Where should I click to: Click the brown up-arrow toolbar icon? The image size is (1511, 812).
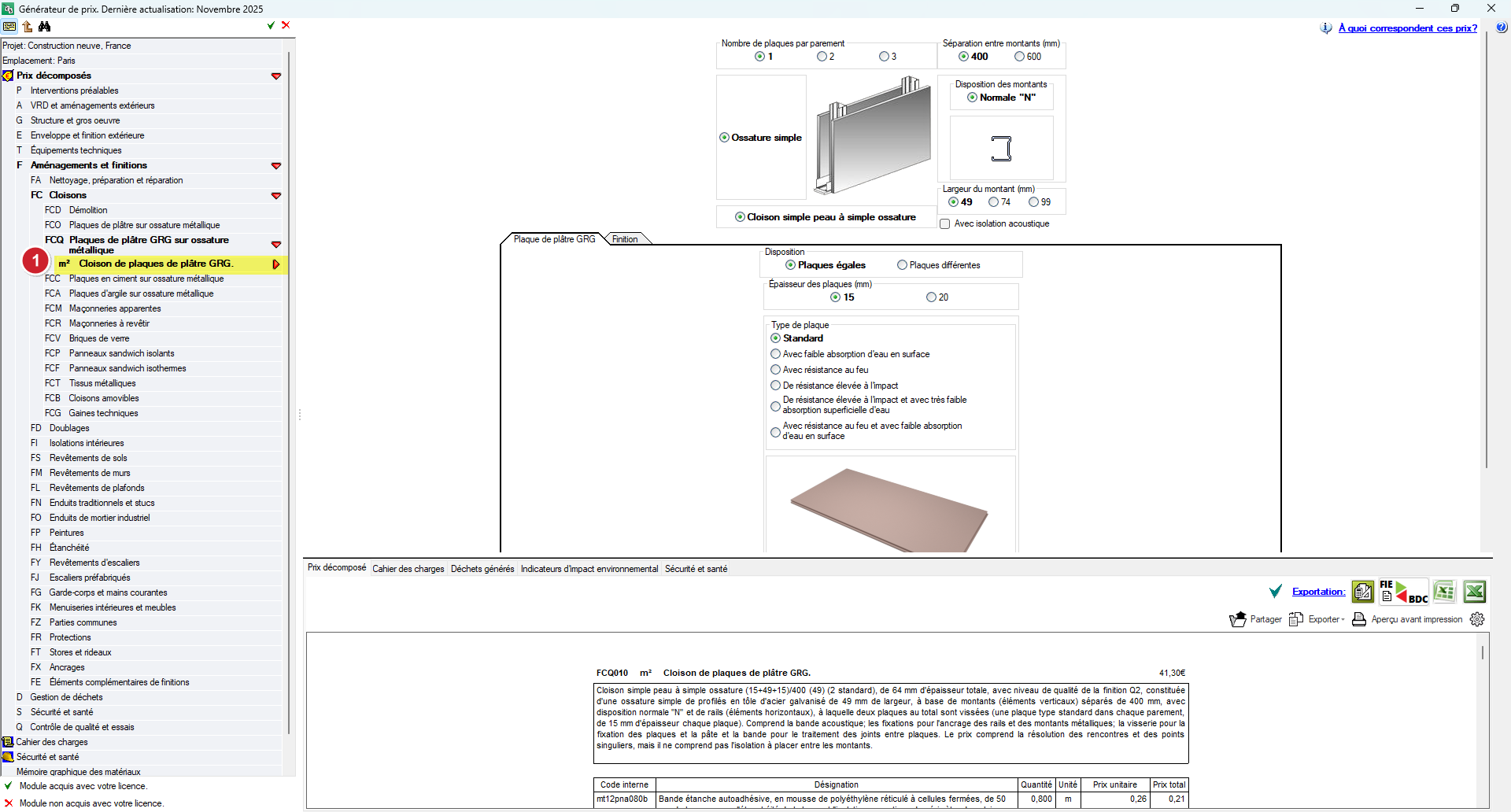28,26
